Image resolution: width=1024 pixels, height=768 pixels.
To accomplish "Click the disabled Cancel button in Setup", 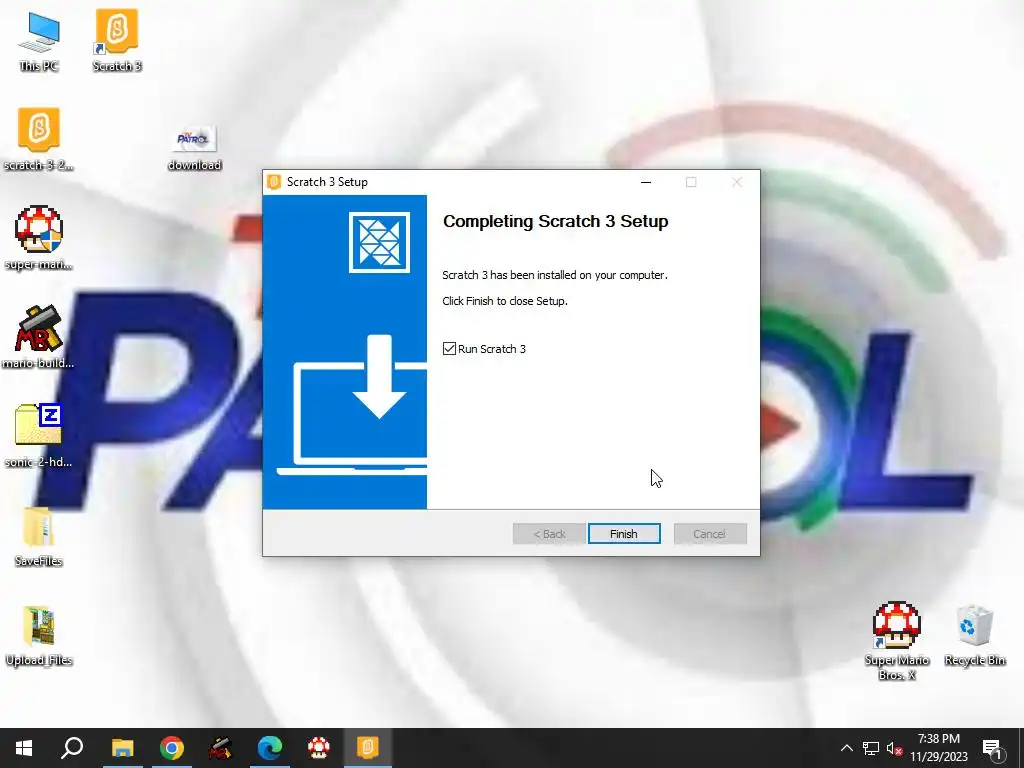I will coord(710,534).
